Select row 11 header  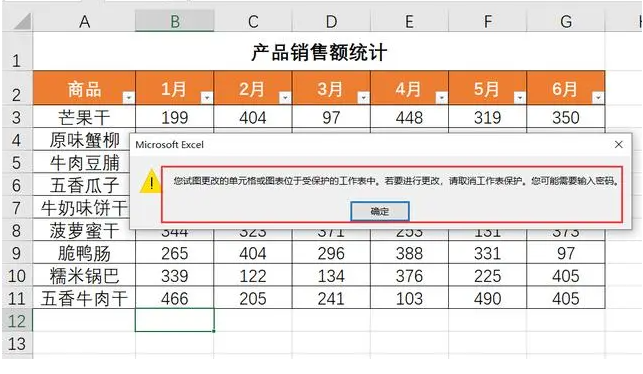(x=17, y=298)
